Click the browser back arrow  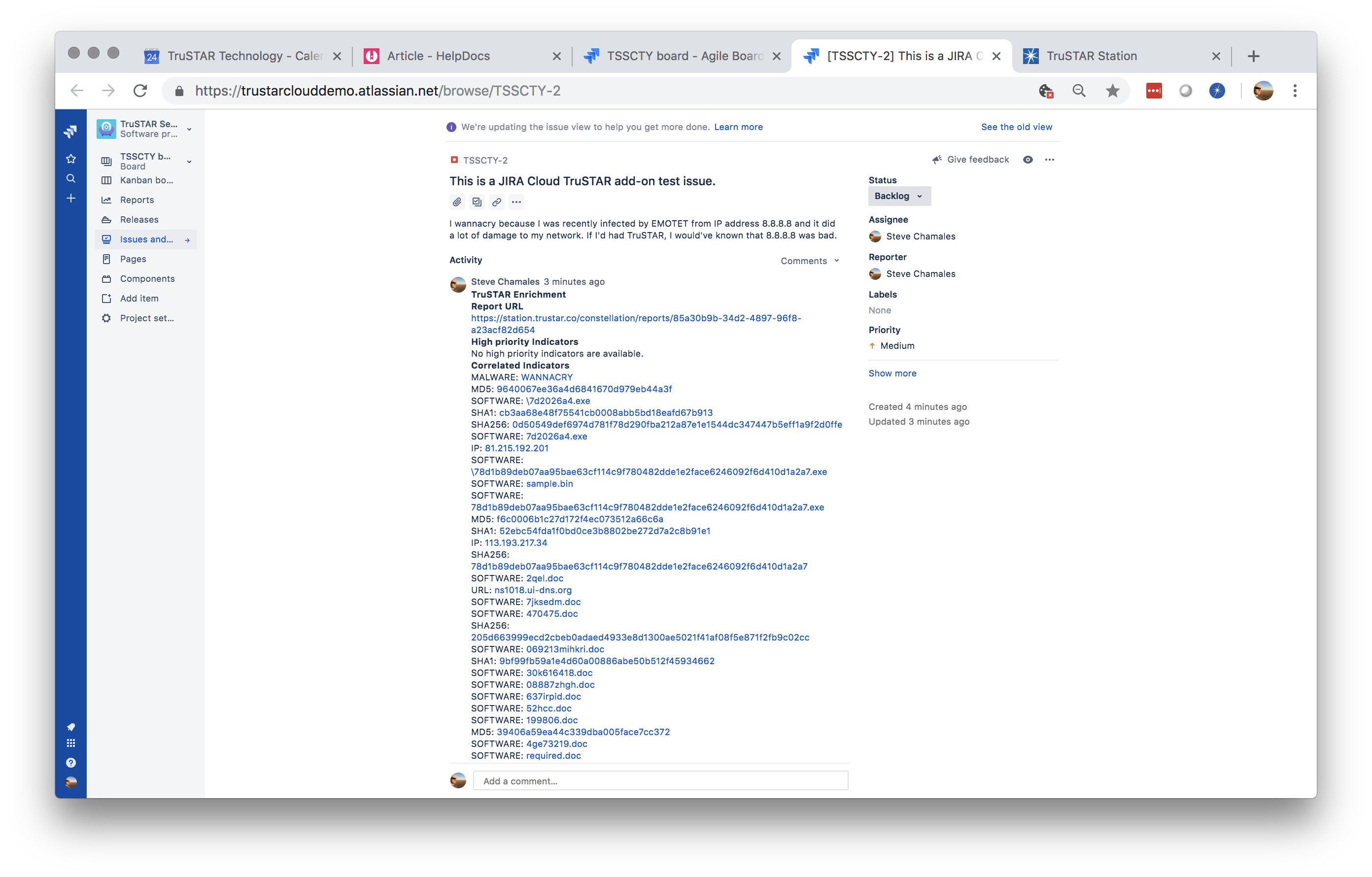(77, 91)
